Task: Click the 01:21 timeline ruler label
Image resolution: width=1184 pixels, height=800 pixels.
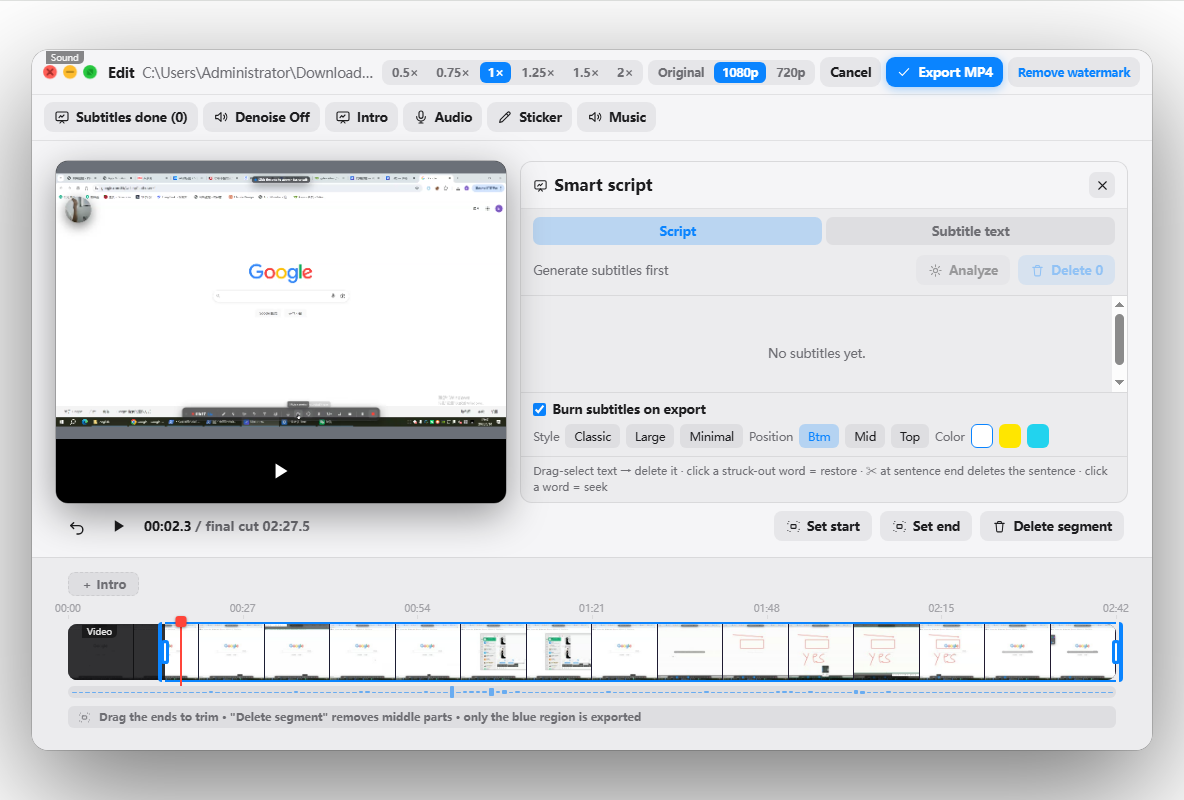Action: 591,608
